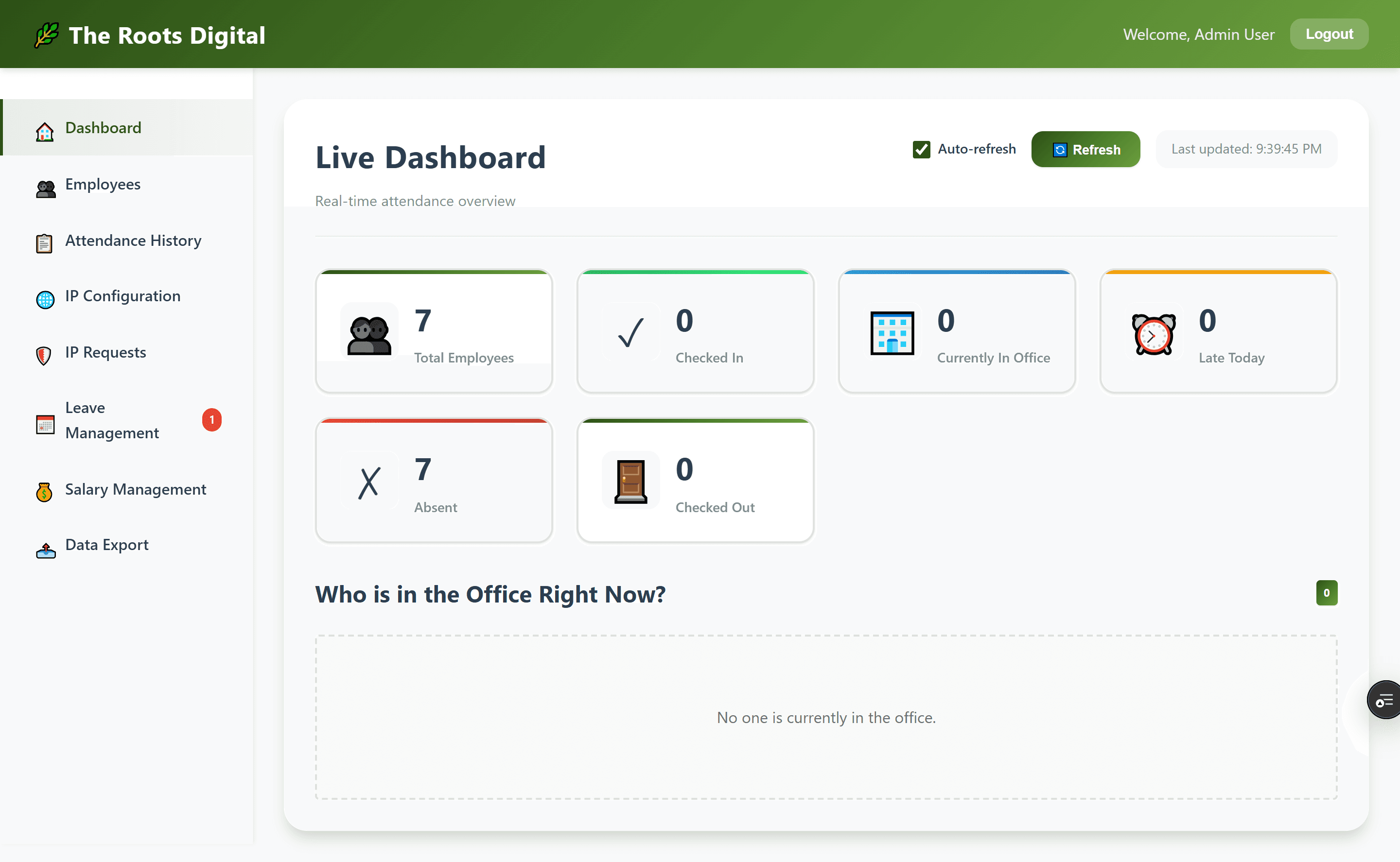Click the floating widget icon at right edge
Image resolution: width=1400 pixels, height=862 pixels.
click(1383, 700)
